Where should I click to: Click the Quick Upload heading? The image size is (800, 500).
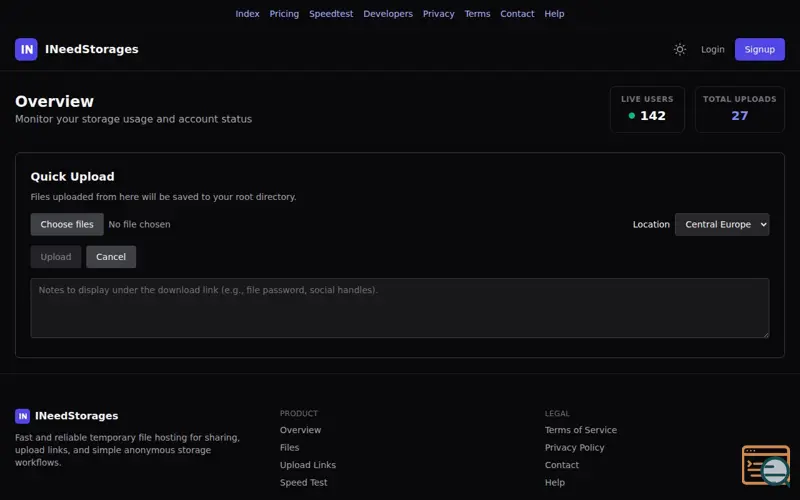point(72,177)
